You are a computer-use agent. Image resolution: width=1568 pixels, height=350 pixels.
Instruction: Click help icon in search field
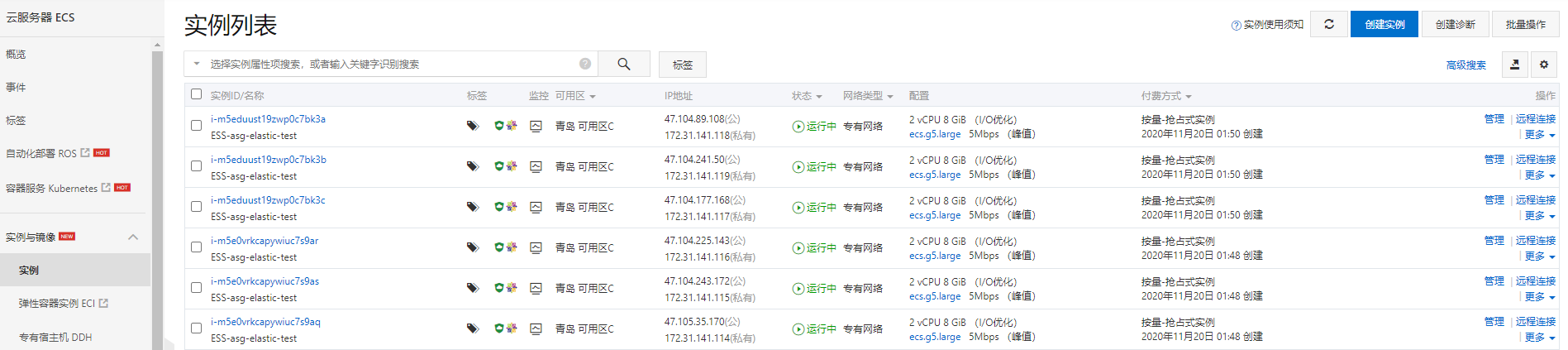(584, 64)
